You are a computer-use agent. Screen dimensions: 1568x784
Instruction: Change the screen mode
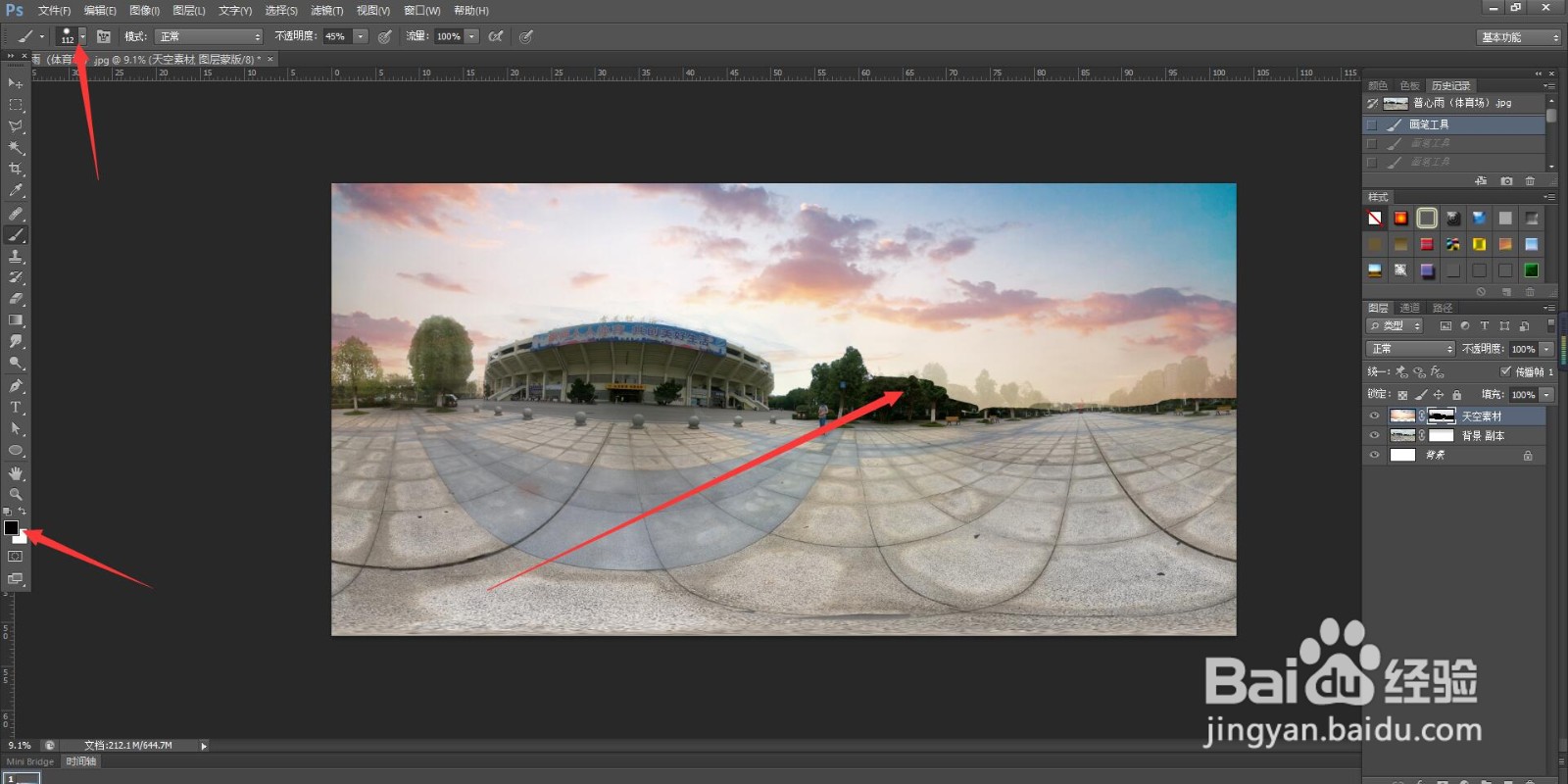pyautogui.click(x=15, y=579)
